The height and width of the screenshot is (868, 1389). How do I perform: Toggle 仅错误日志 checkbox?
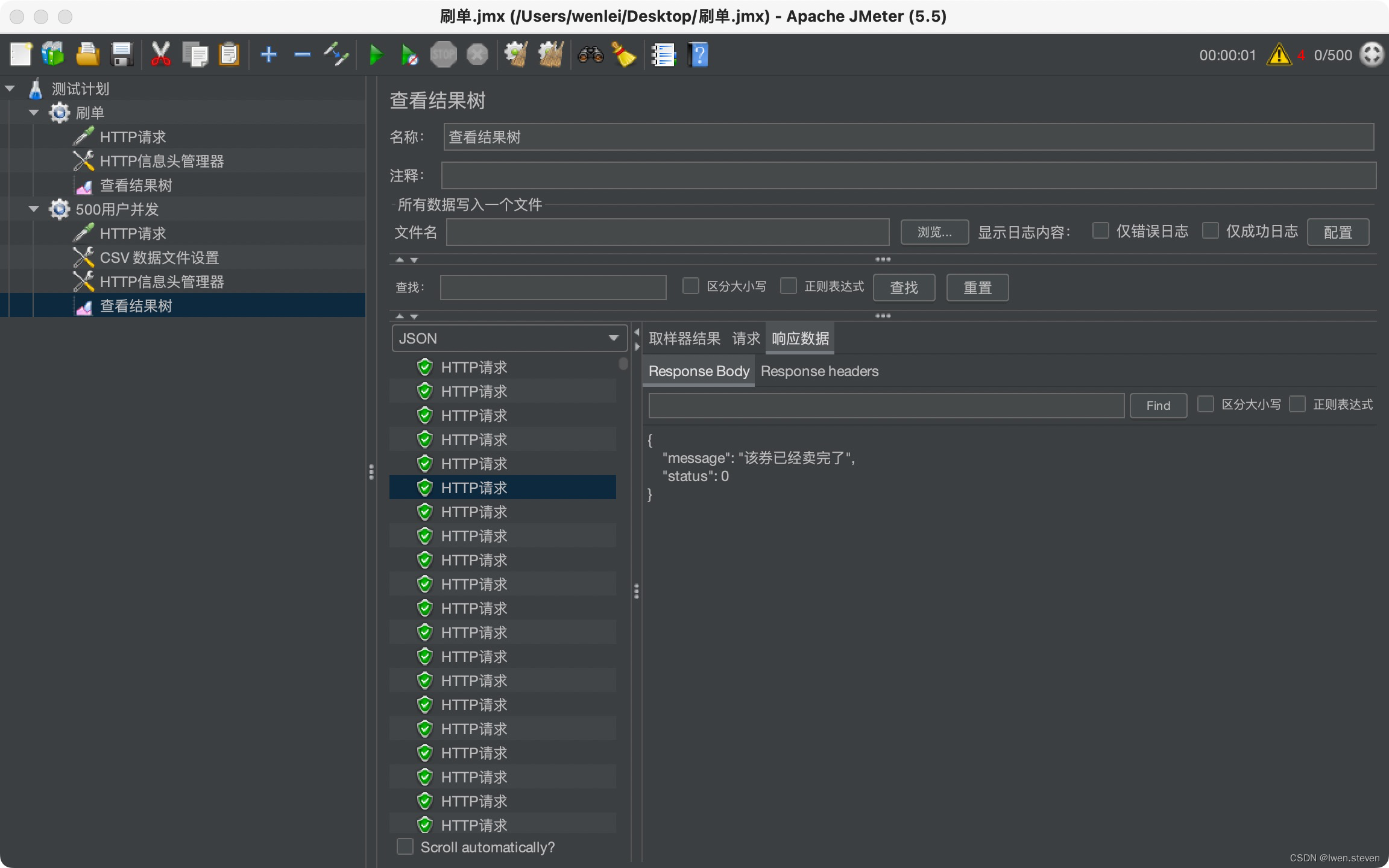(1101, 231)
